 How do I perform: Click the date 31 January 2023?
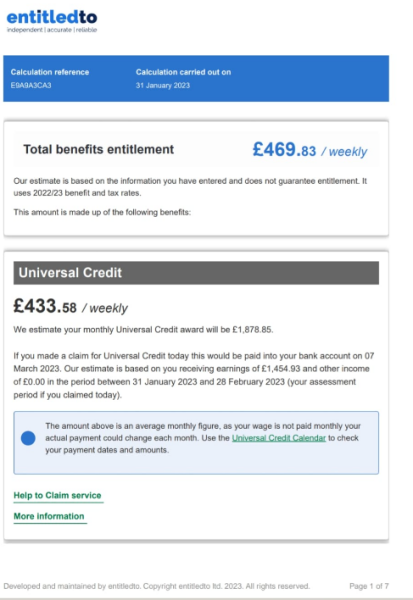click(x=163, y=85)
